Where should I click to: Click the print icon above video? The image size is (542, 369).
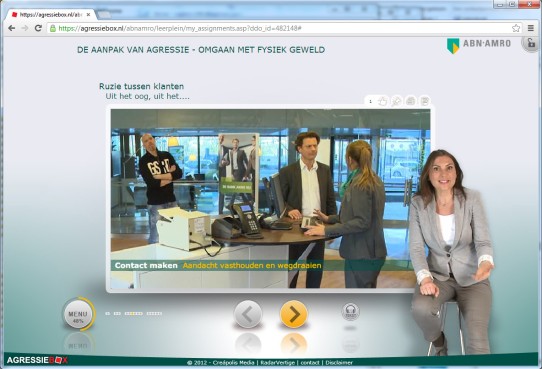pos(411,101)
